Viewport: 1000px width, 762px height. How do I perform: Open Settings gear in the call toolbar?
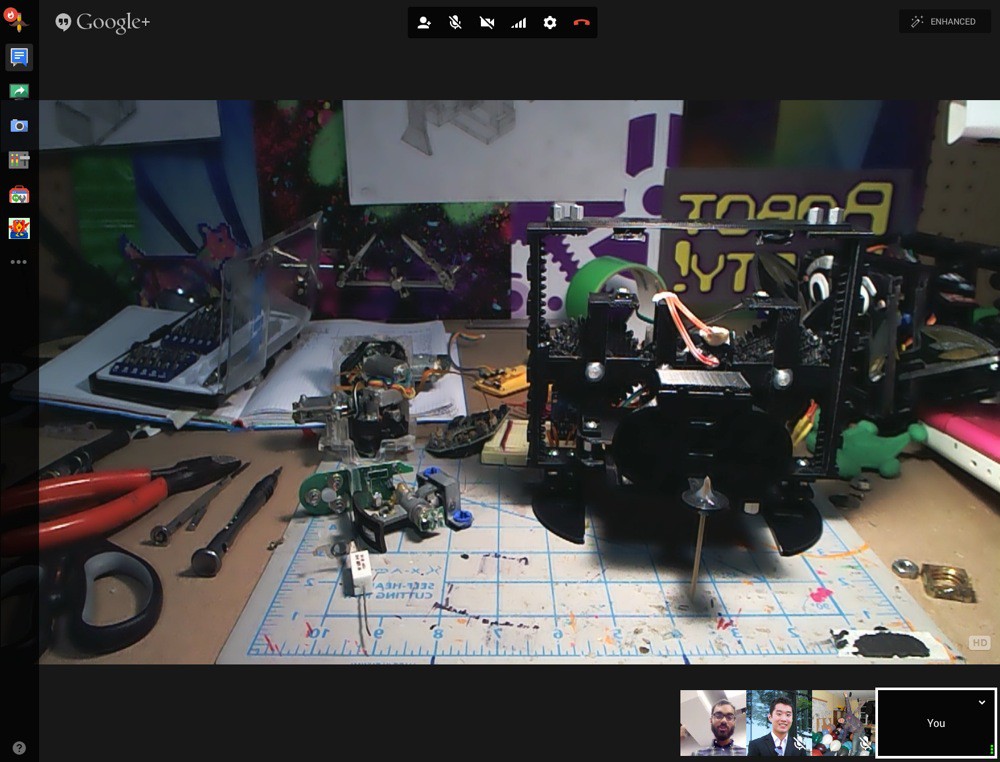550,23
